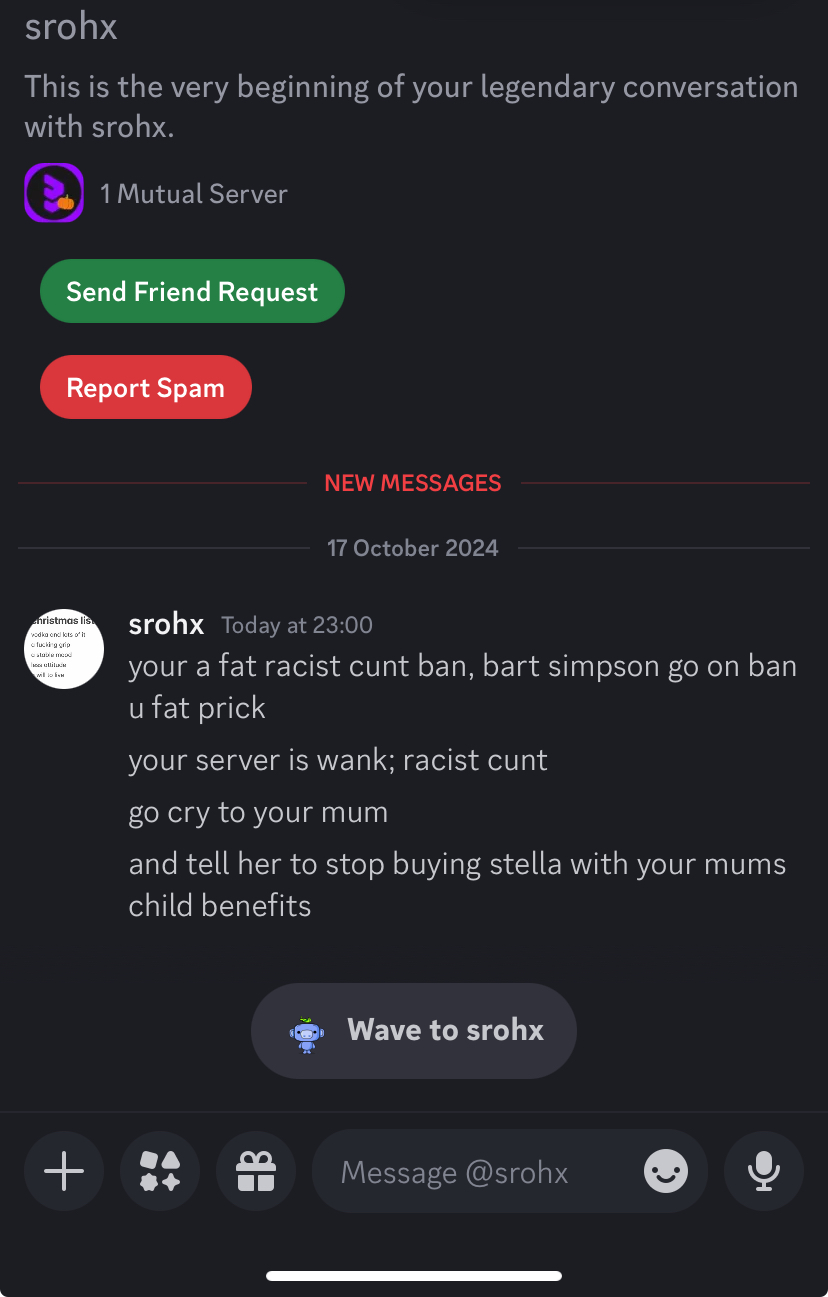Open the 1 Mutual Server link
Screen dimensions: 828x1297
(194, 194)
